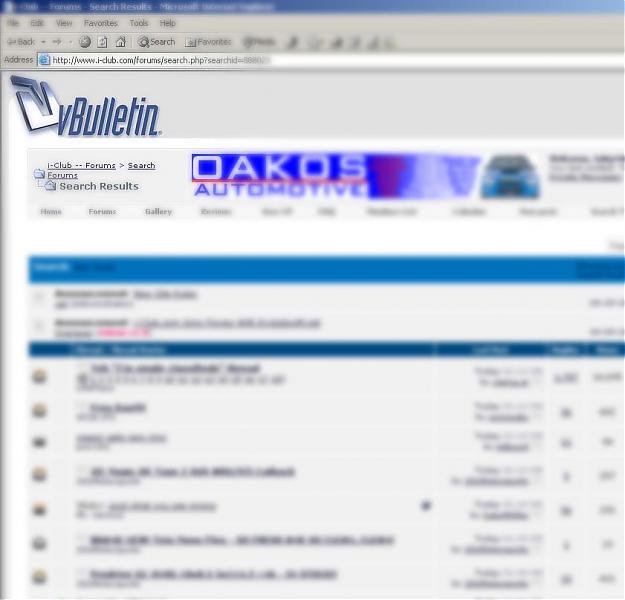Expand the Back button history dropdown arrow
625x600 pixels.
coord(43,42)
